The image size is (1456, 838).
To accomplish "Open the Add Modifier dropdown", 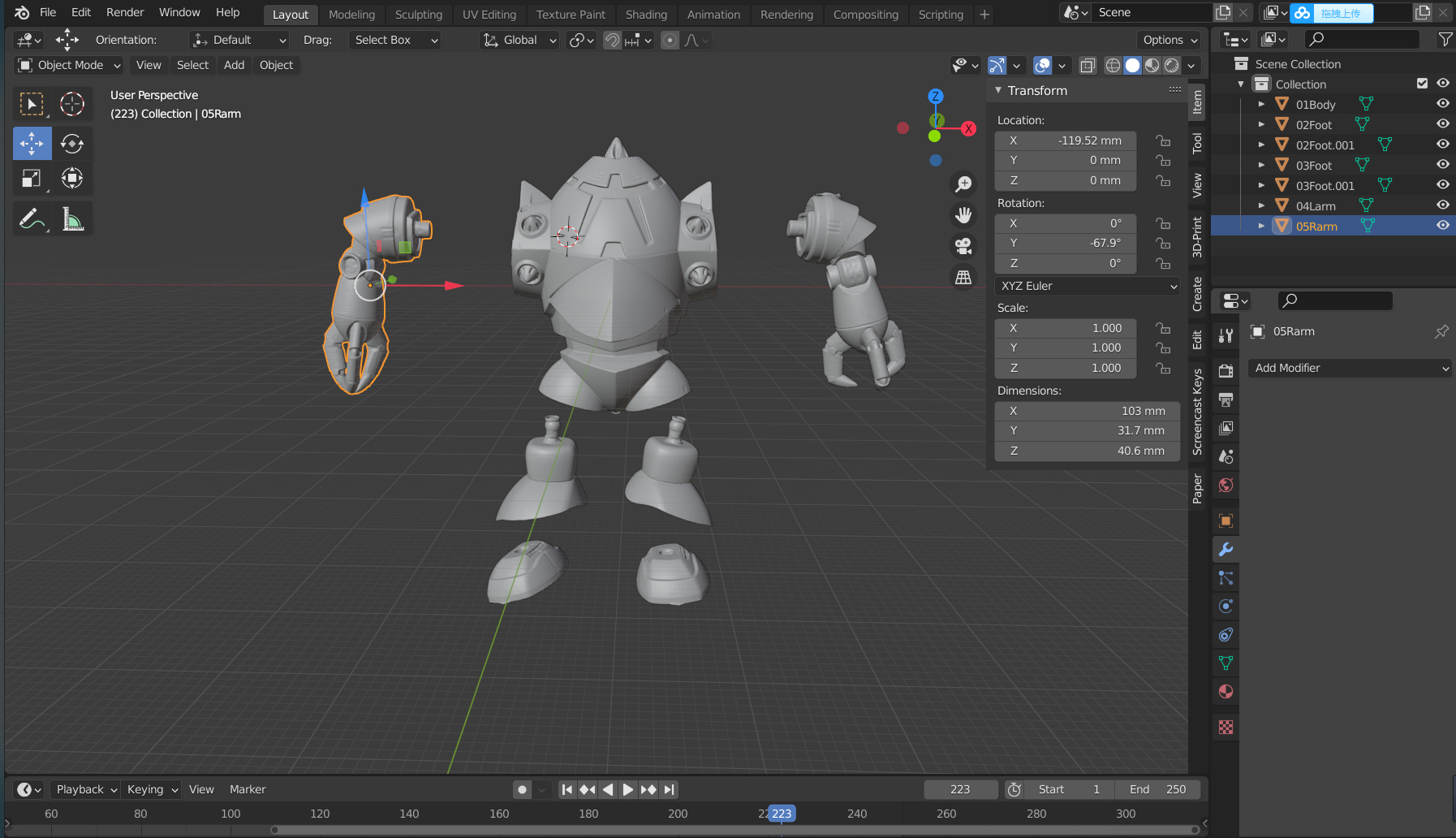I will [1350, 368].
